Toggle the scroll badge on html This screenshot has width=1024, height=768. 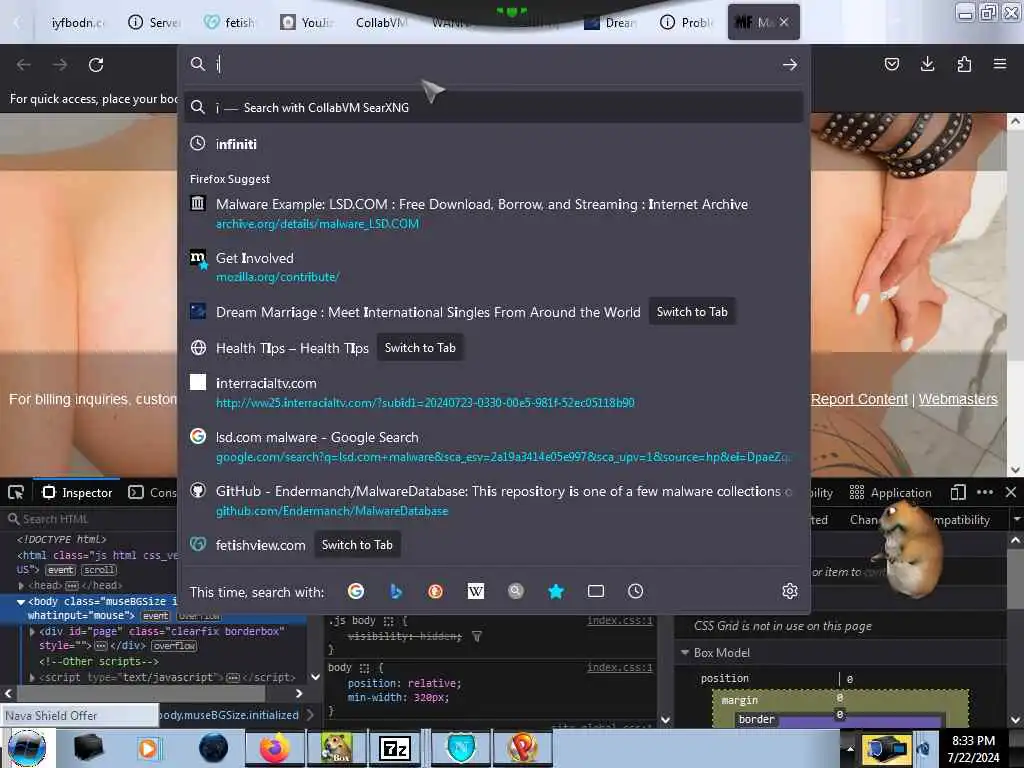[99, 570]
